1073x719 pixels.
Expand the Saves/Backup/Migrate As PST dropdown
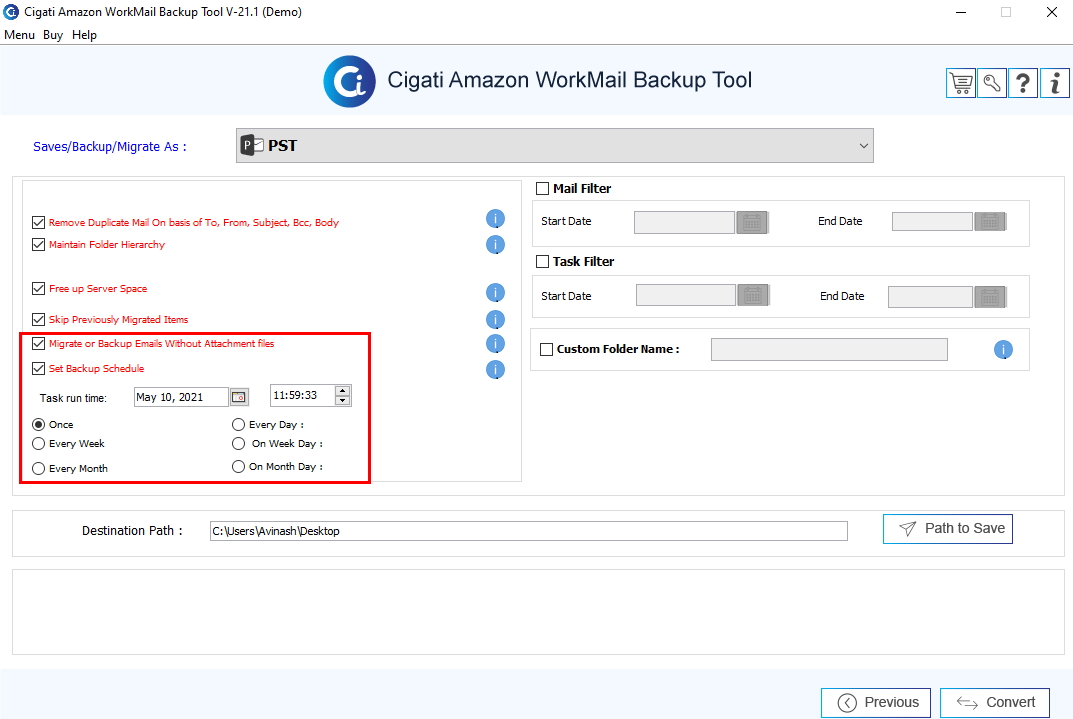coord(554,146)
